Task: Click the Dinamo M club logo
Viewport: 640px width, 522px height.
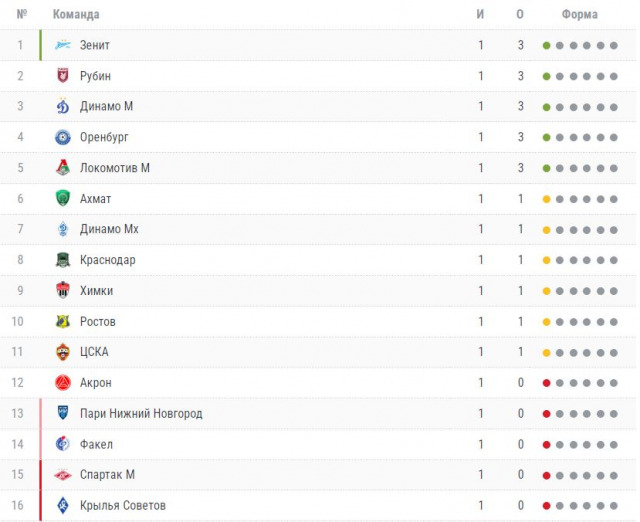Action: [x=63, y=107]
